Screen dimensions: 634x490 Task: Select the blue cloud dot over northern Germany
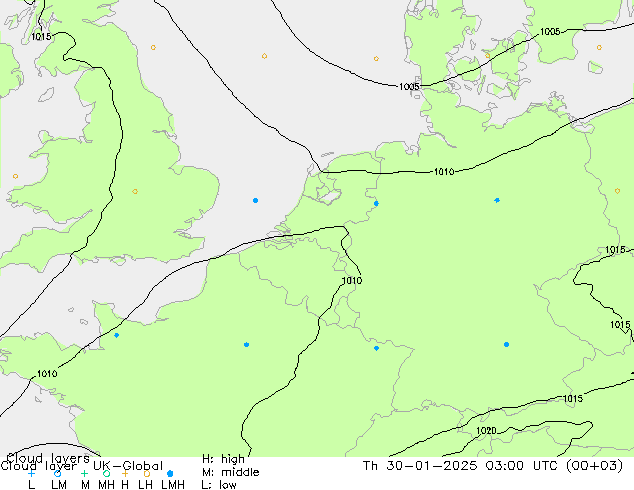point(497,200)
